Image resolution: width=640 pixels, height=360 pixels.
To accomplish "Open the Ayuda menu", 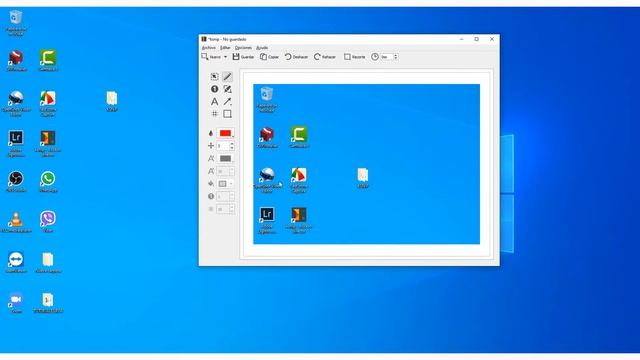I will coord(262,48).
